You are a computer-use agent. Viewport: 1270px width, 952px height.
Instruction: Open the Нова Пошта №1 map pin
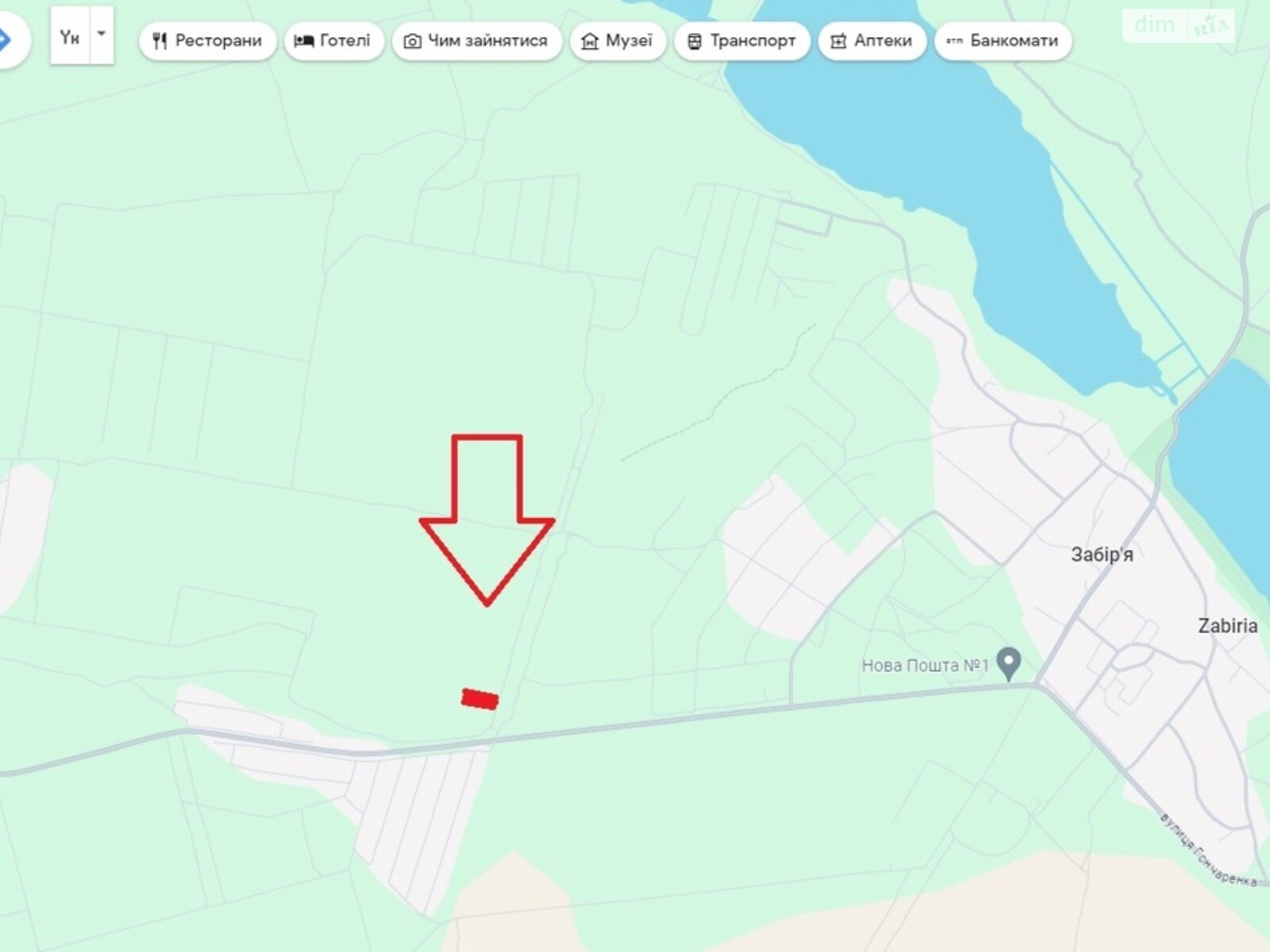coord(1009,663)
